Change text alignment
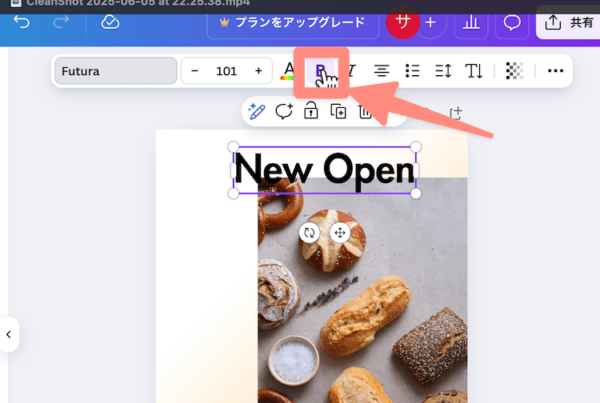Image resolution: width=600 pixels, height=403 pixels. click(x=382, y=71)
